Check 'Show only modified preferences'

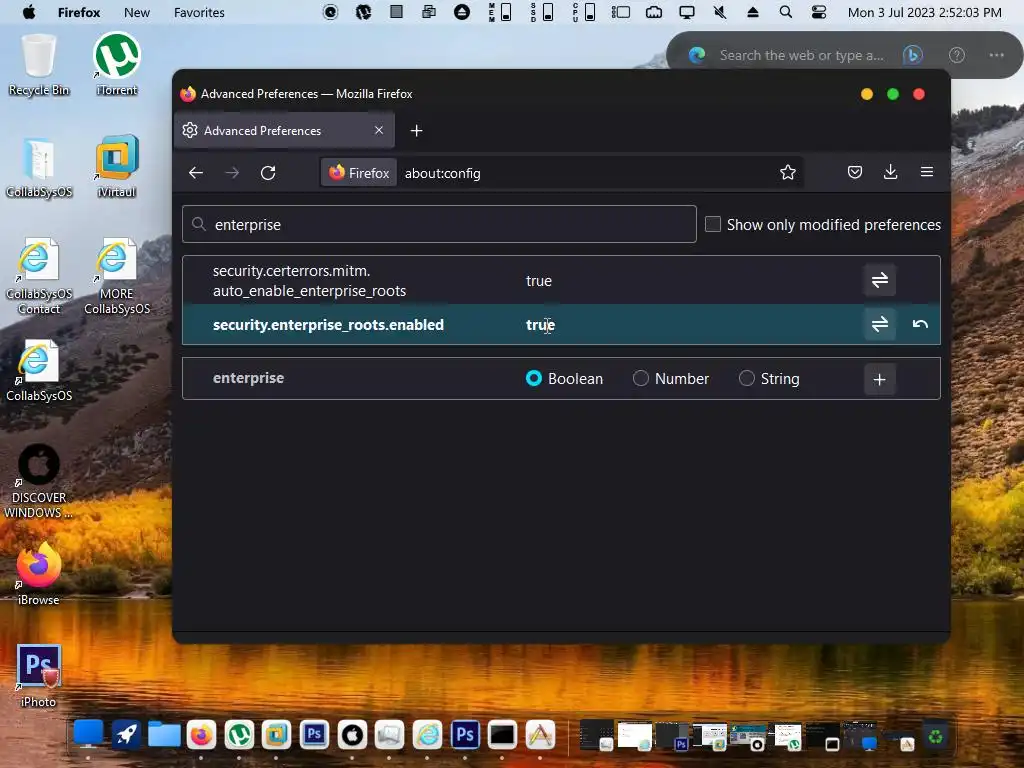712,224
